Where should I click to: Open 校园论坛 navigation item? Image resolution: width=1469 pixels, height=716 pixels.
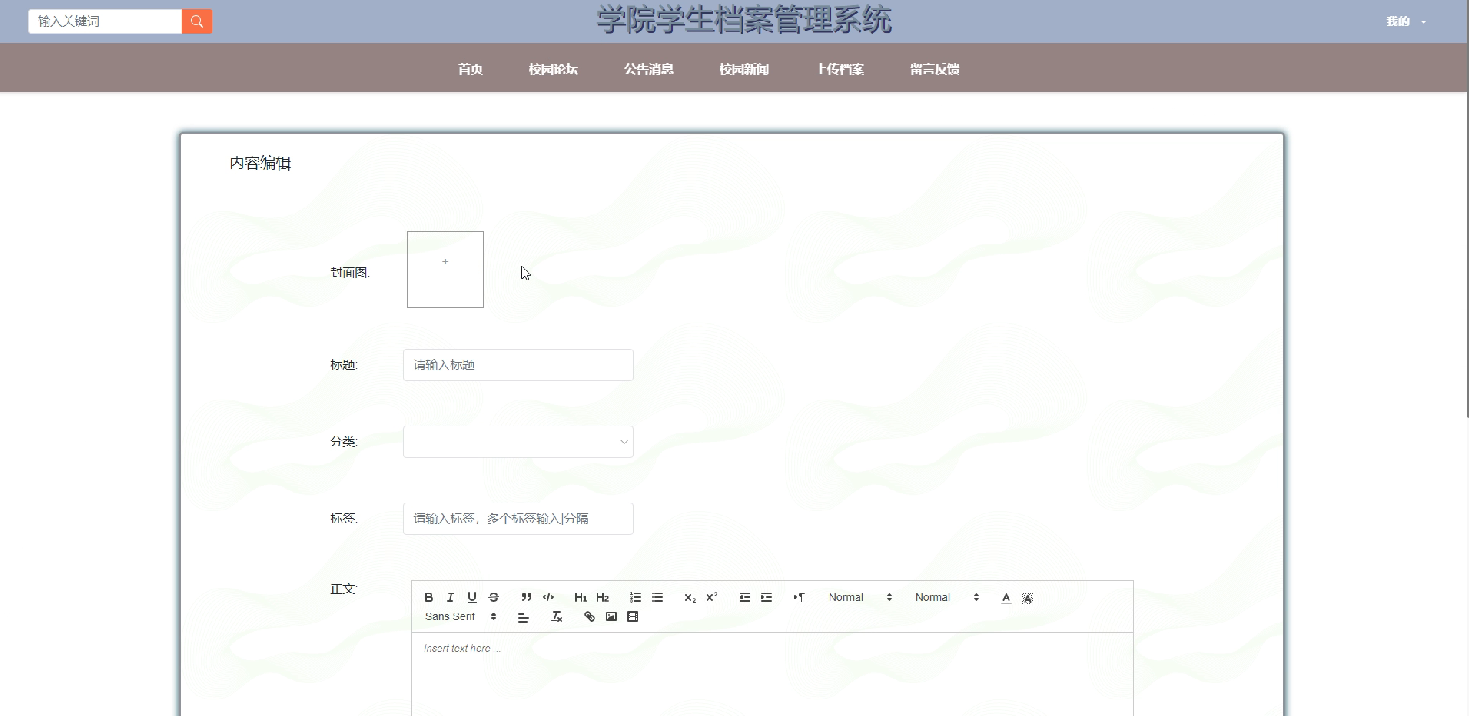pos(553,69)
